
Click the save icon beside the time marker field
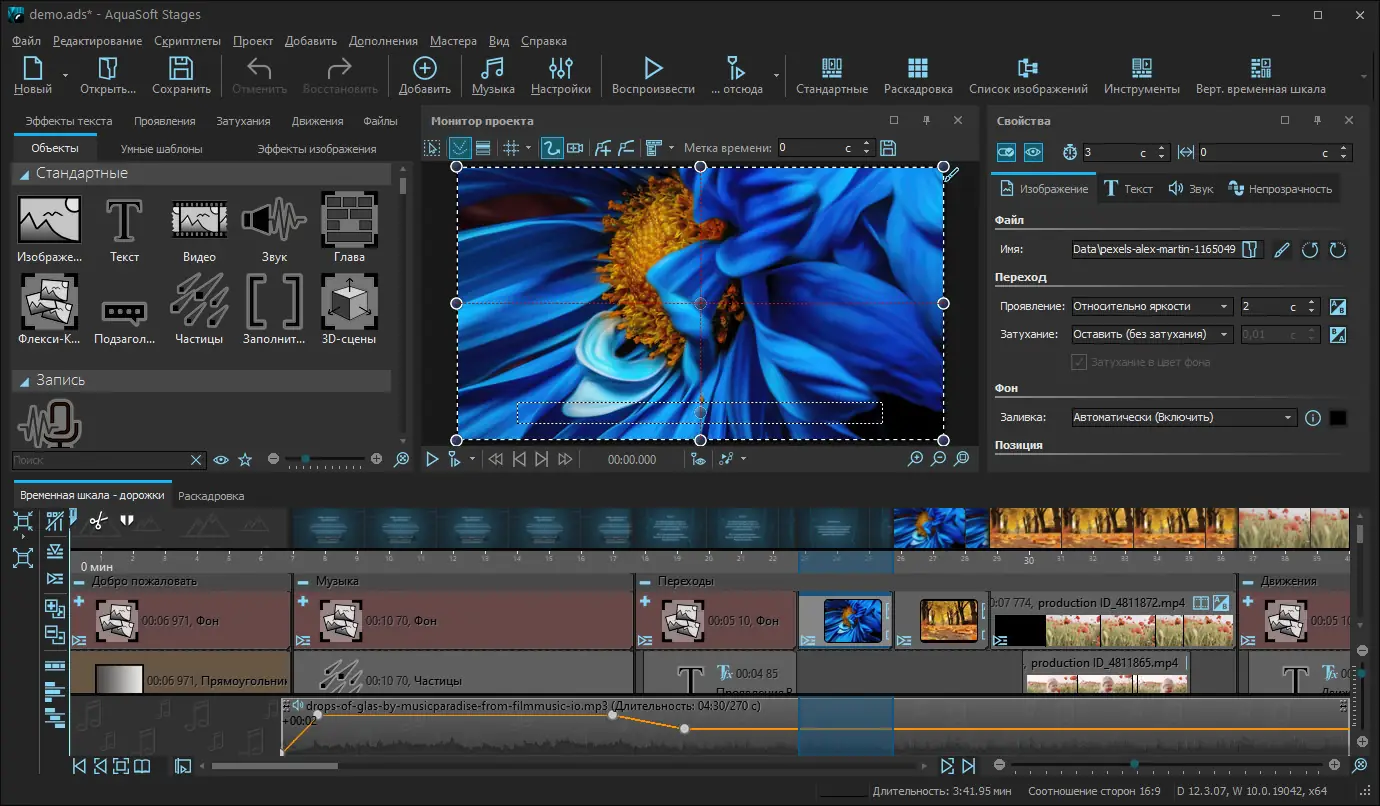point(887,148)
